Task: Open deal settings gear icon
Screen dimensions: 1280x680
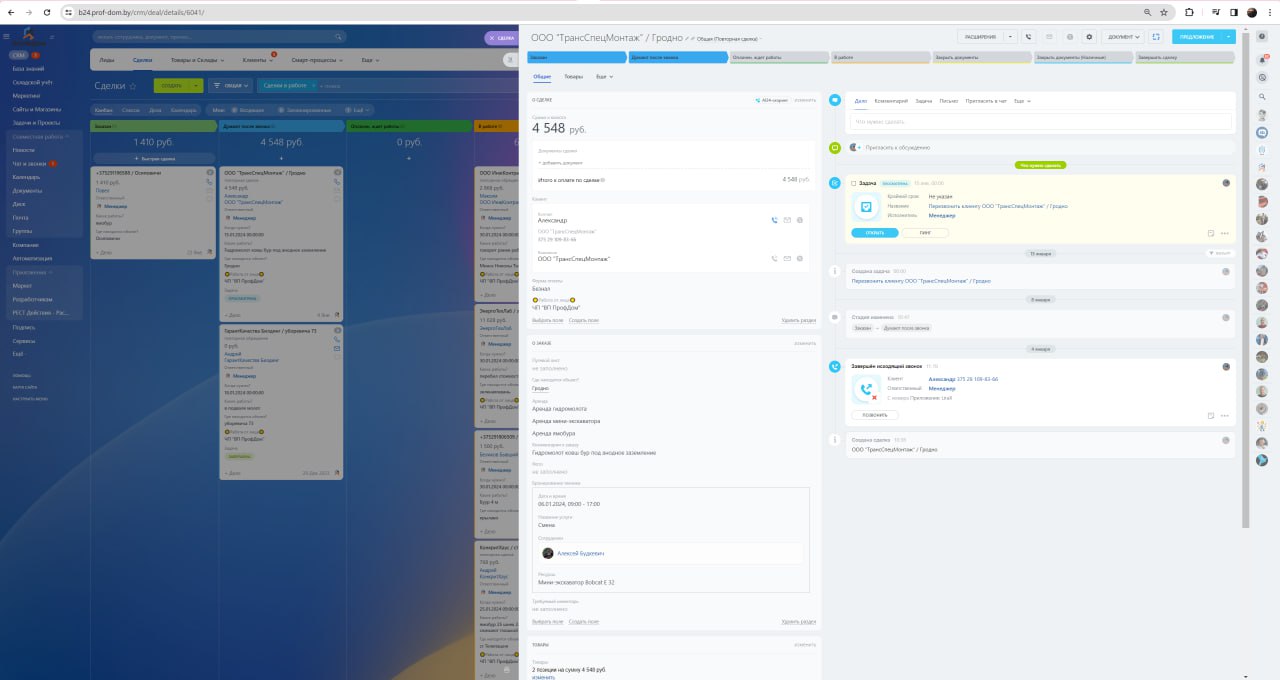Action: point(1089,36)
